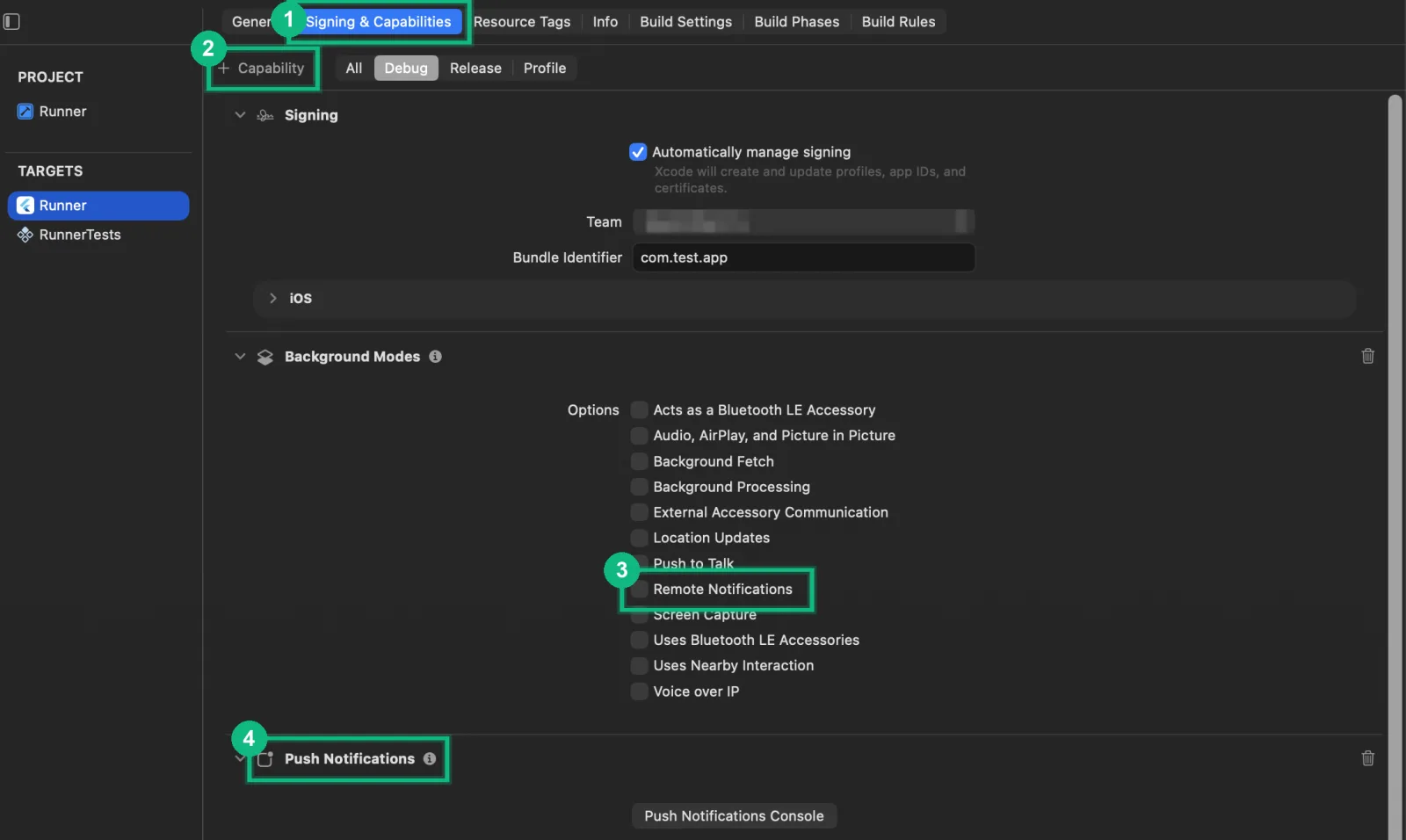Click the Signing section icon
The width and height of the screenshot is (1406, 840).
265,115
